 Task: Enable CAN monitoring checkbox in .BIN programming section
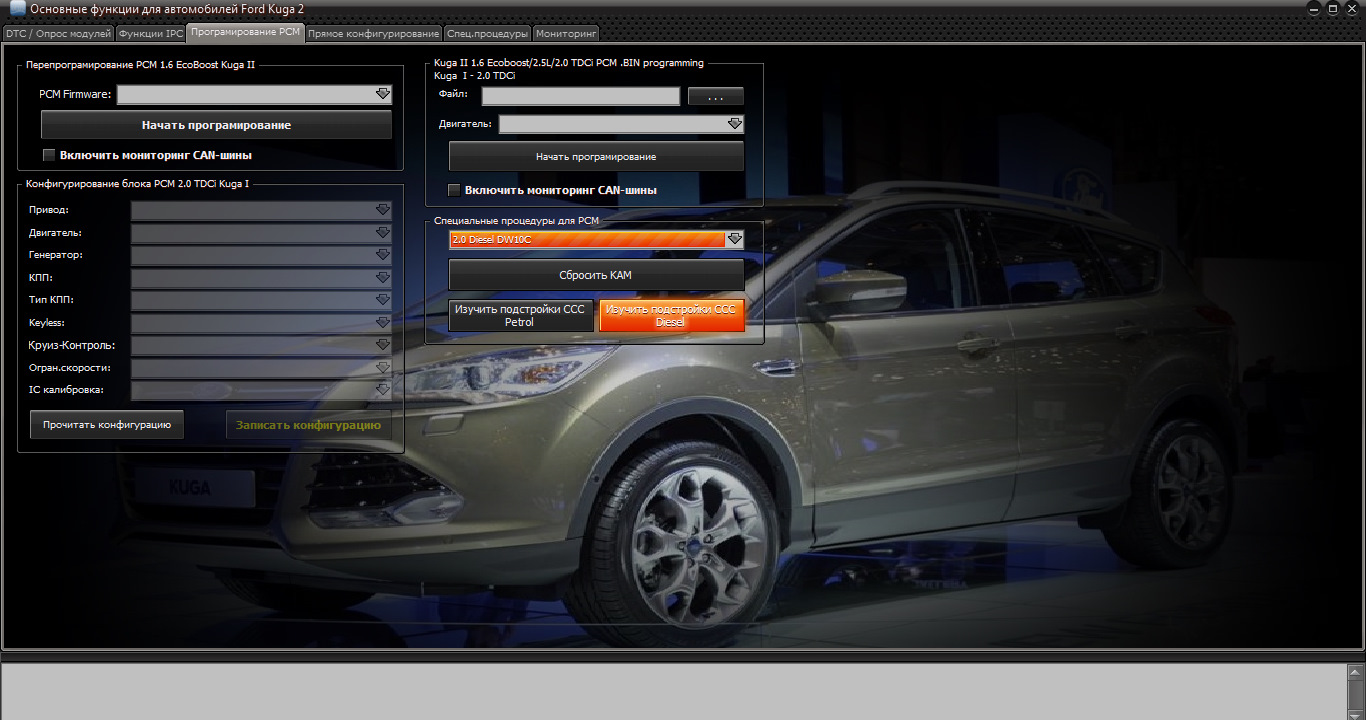(x=454, y=190)
